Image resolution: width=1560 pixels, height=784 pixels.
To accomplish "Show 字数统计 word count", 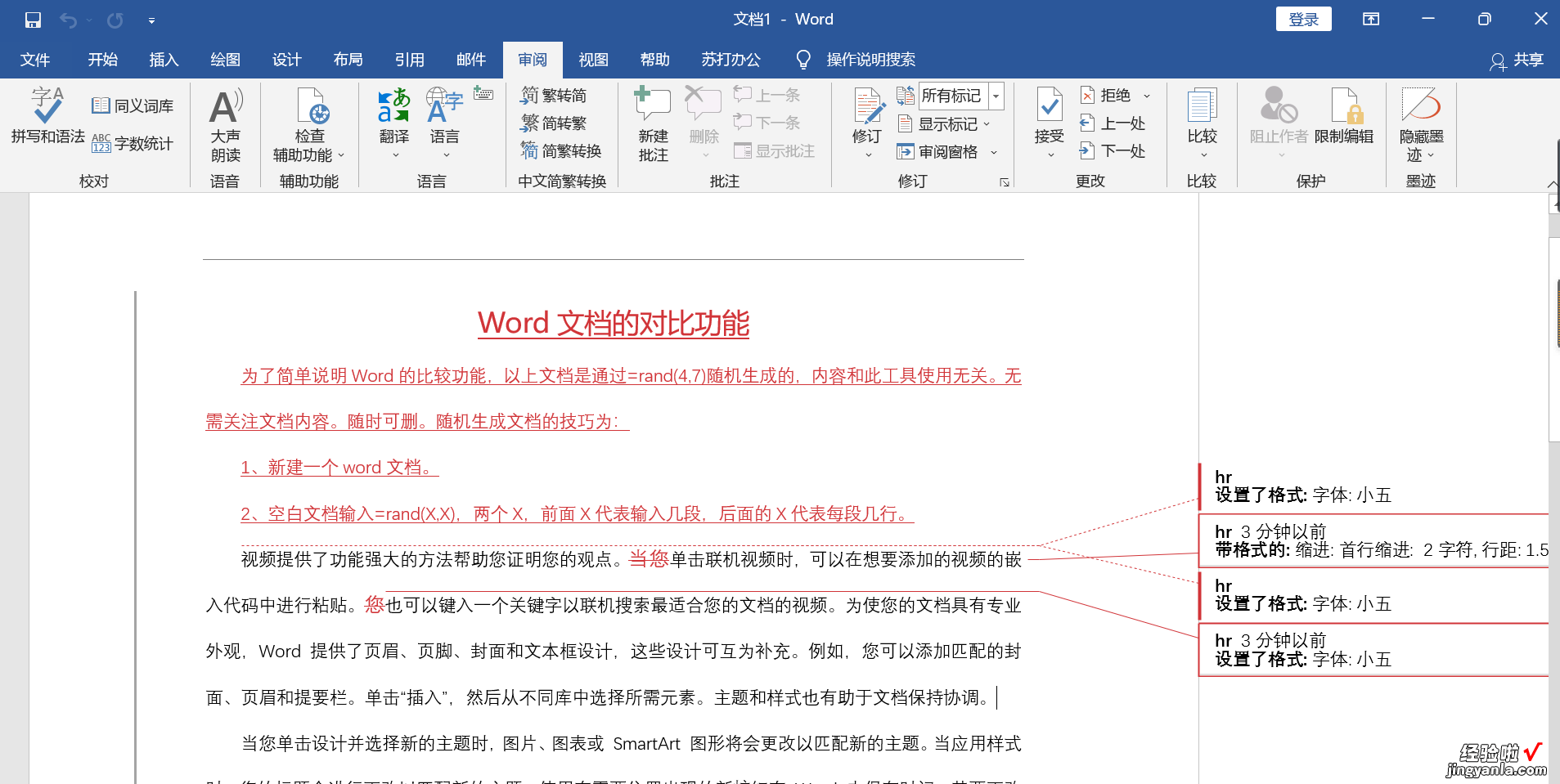I will [x=133, y=143].
